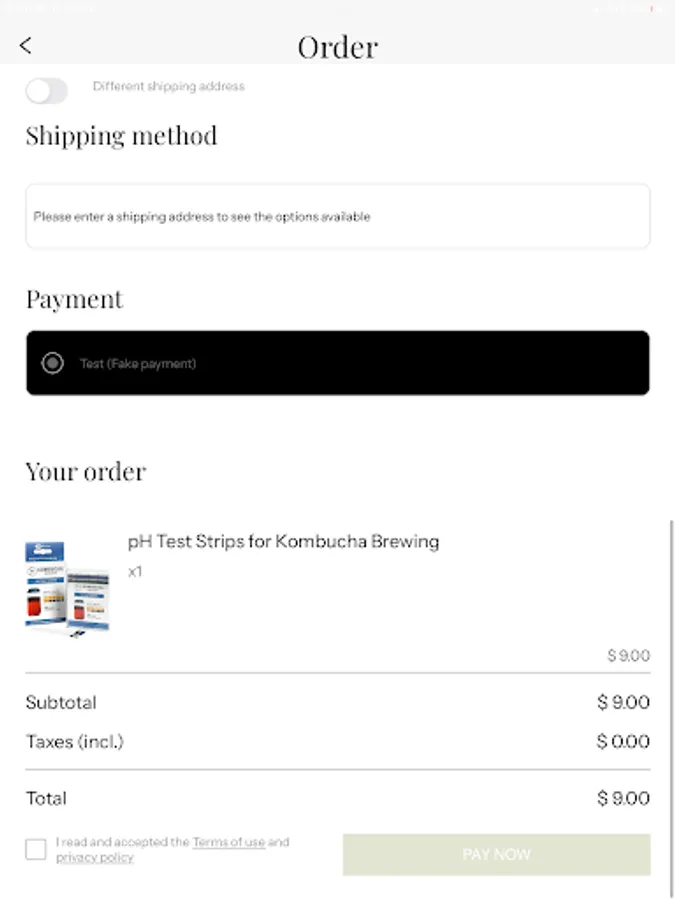This screenshot has width=675, height=900.
Task: Click the x1 quantity label
Action: pyautogui.click(x=135, y=572)
